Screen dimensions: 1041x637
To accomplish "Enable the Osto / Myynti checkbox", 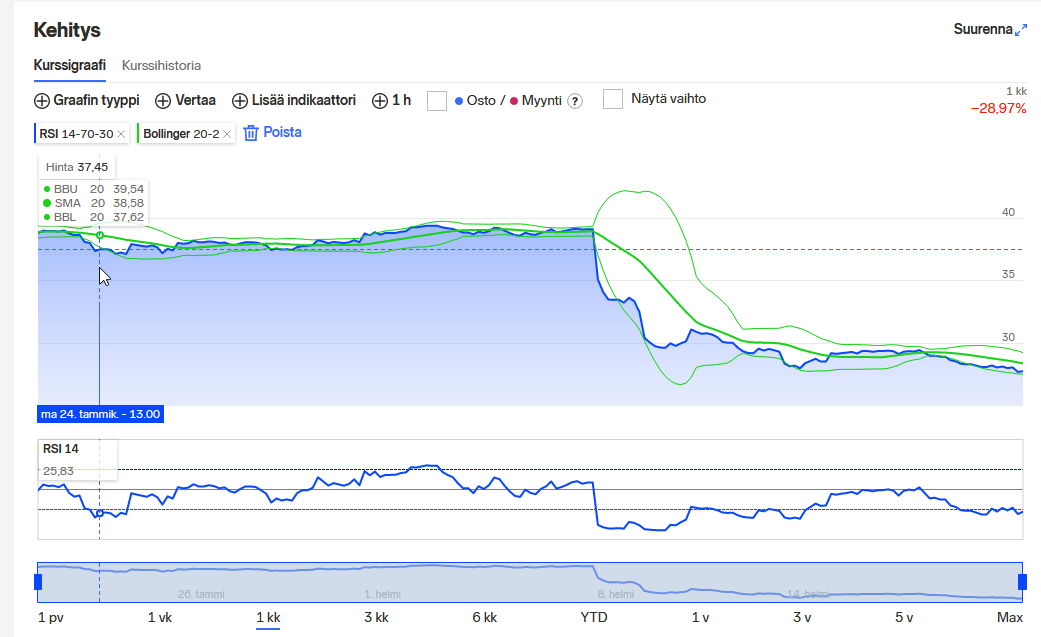I will pos(436,100).
